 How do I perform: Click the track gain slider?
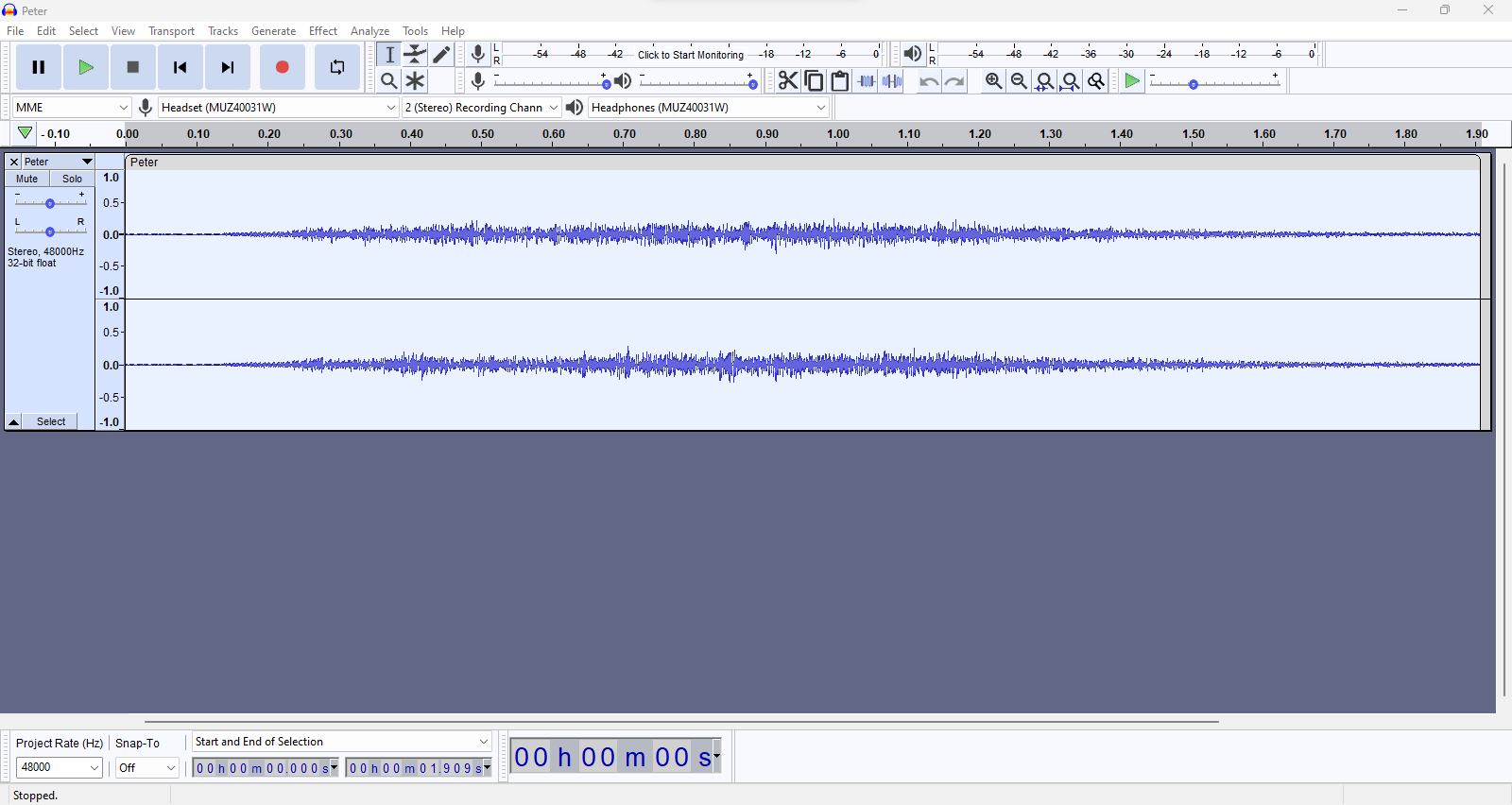tap(50, 203)
